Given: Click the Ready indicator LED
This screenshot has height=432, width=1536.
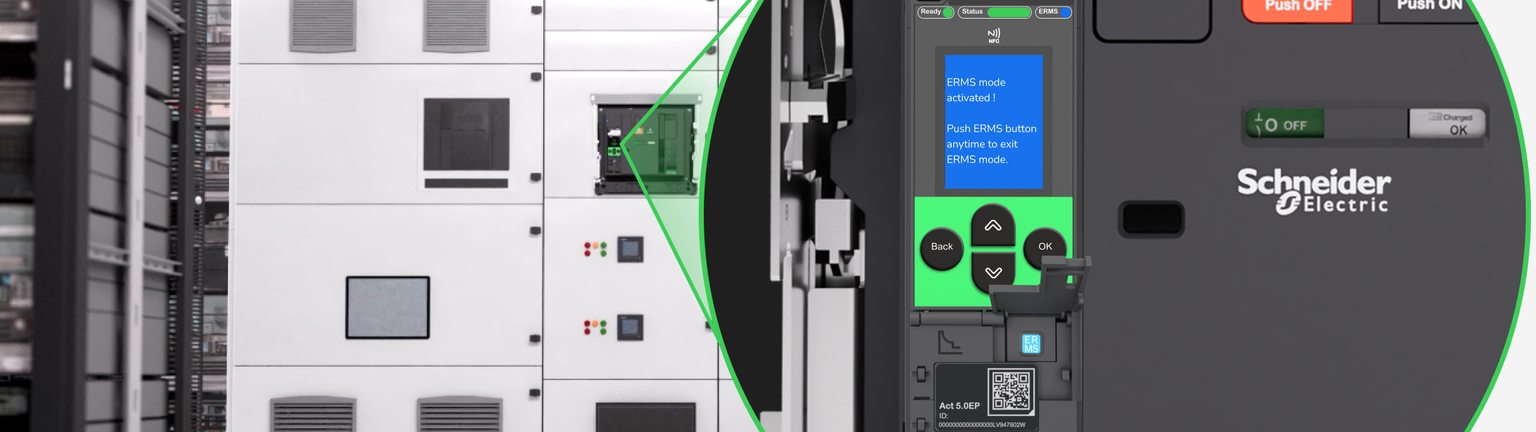Looking at the screenshot, I should (x=948, y=12).
